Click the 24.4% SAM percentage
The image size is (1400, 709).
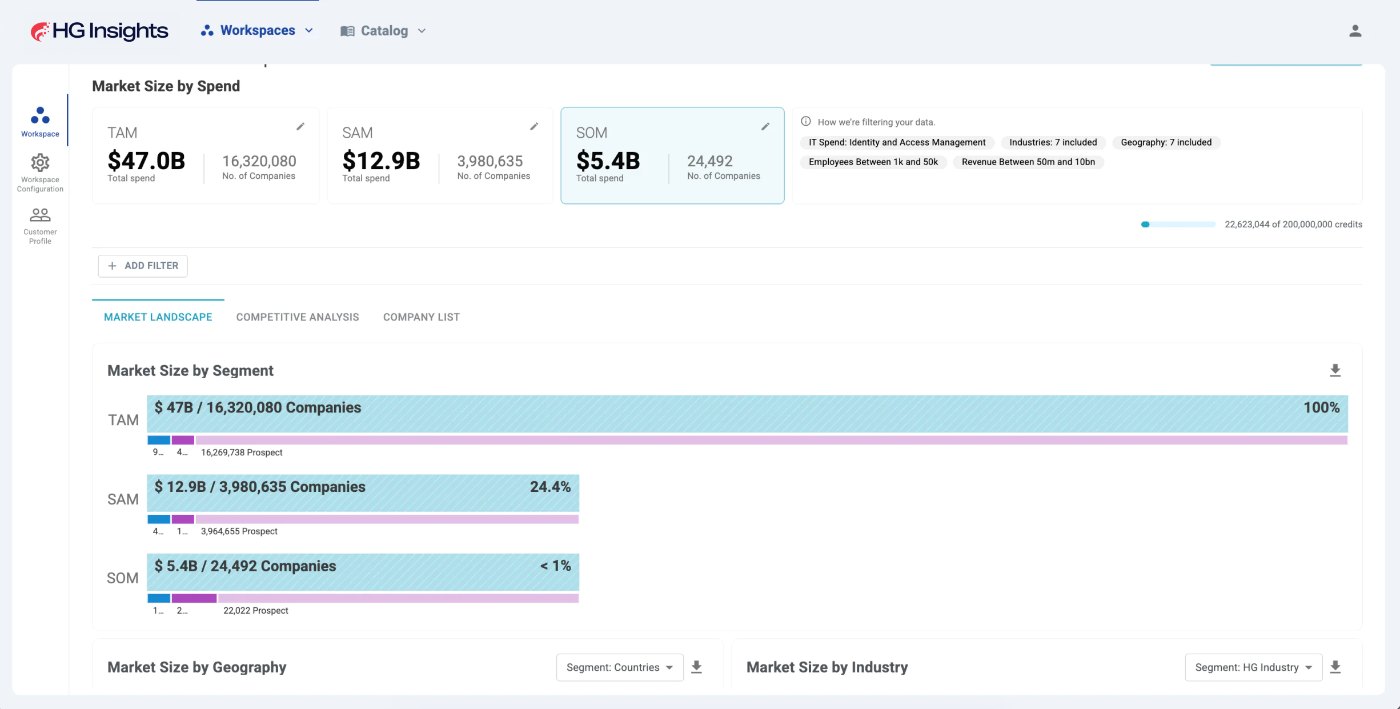click(x=550, y=487)
